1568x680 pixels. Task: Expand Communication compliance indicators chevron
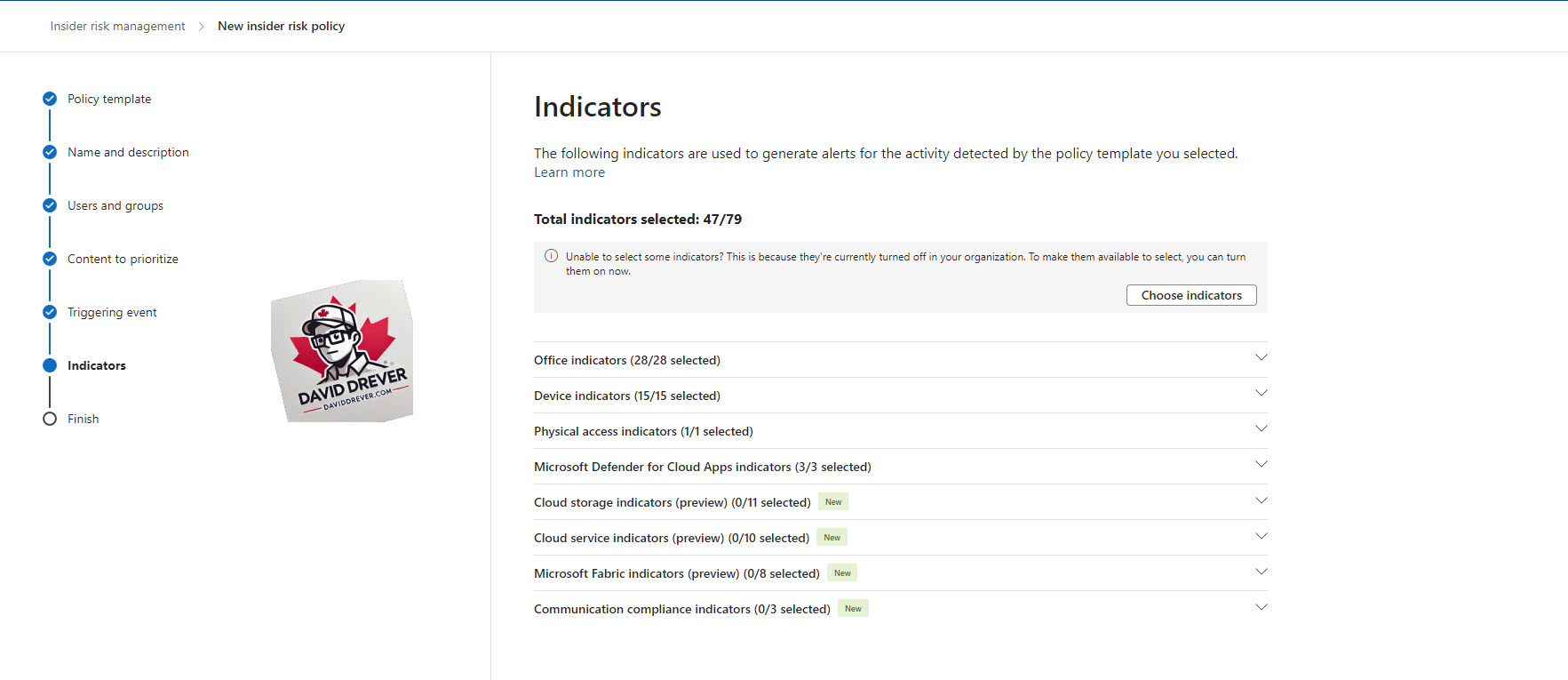[x=1261, y=607]
